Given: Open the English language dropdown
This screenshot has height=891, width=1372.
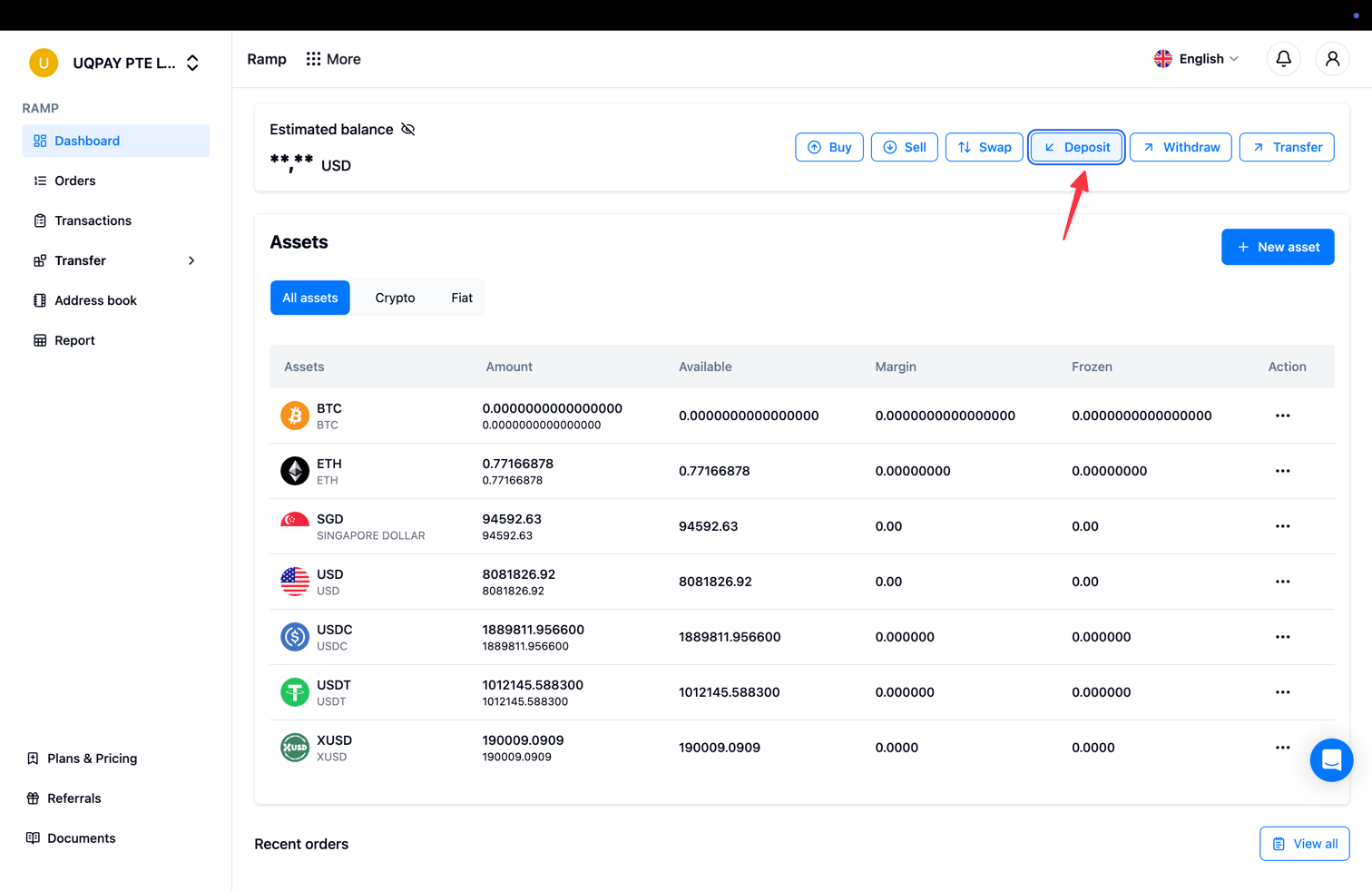Looking at the screenshot, I should point(1196,59).
